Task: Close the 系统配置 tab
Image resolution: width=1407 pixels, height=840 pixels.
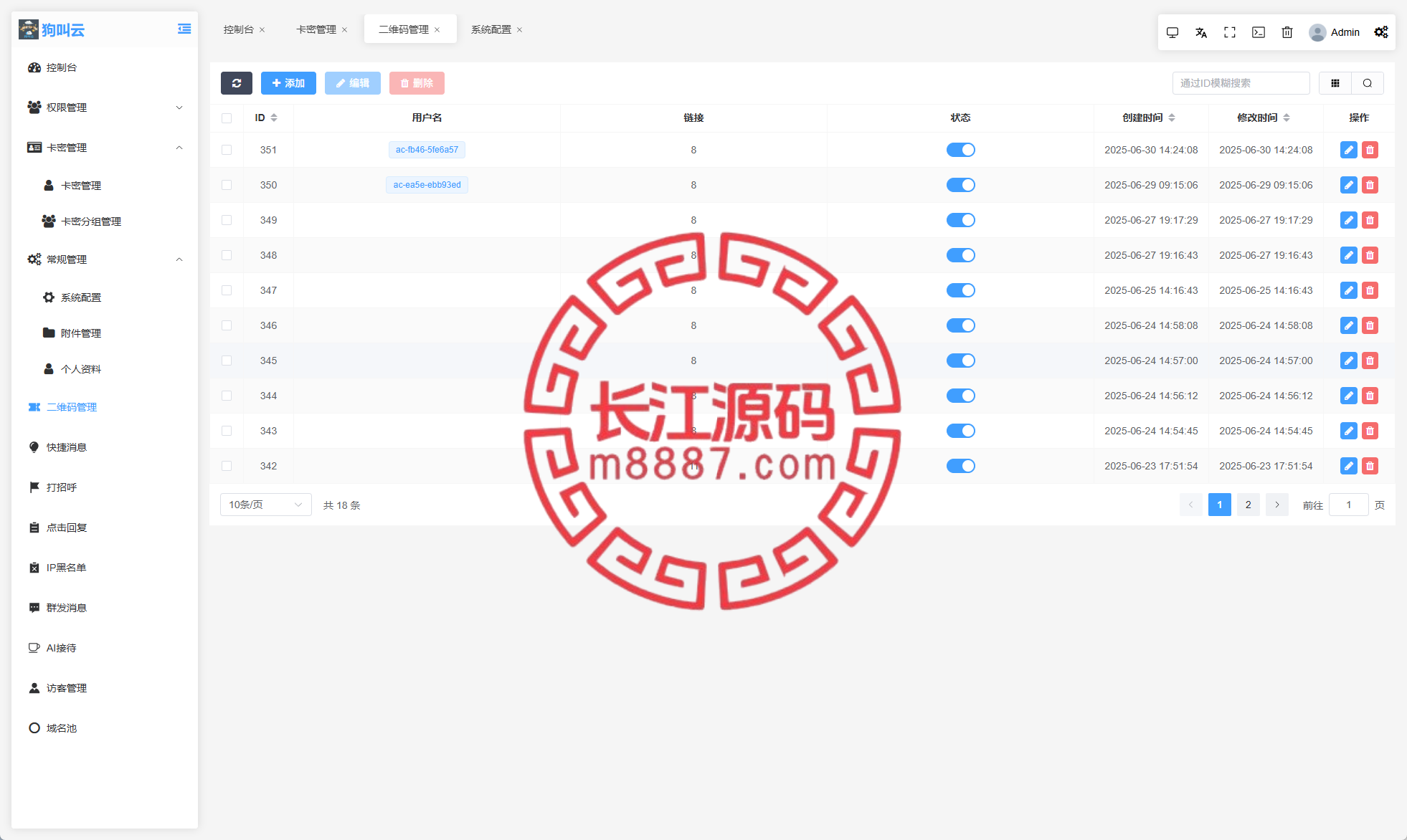Action: (520, 30)
